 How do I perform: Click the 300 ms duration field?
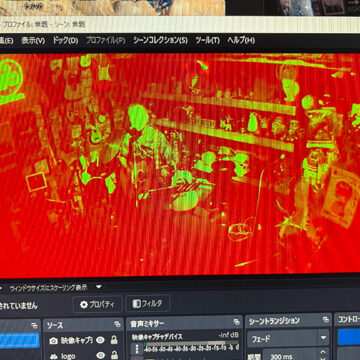click(x=290, y=355)
